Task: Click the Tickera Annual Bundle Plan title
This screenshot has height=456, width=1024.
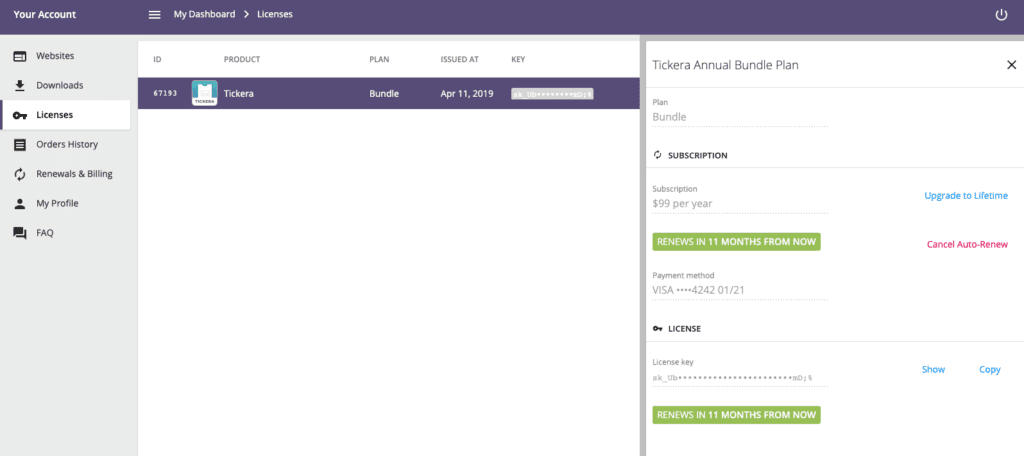Action: tap(725, 65)
